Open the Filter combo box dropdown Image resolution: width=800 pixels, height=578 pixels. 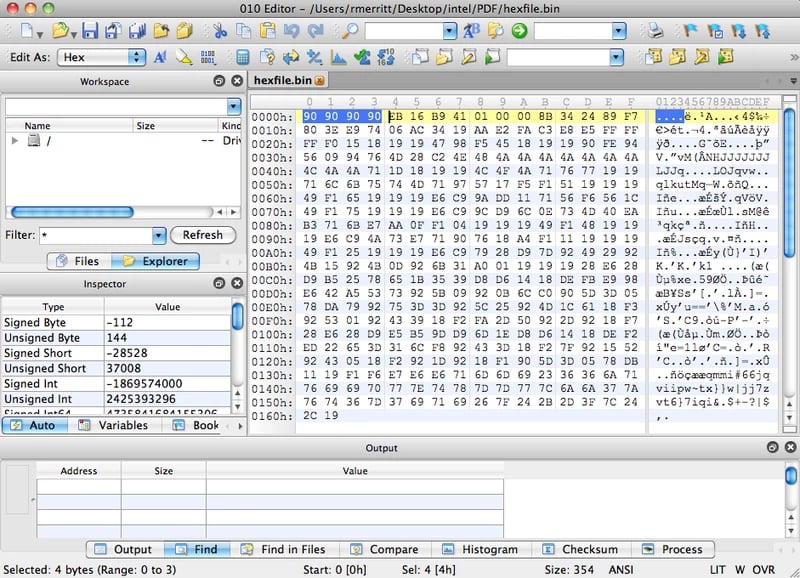coord(158,235)
